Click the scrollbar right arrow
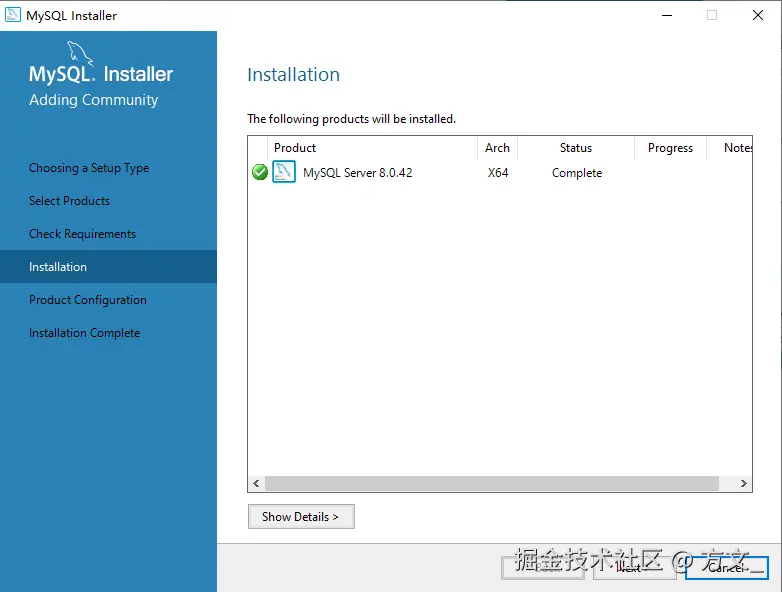This screenshot has height=592, width=782. point(744,483)
